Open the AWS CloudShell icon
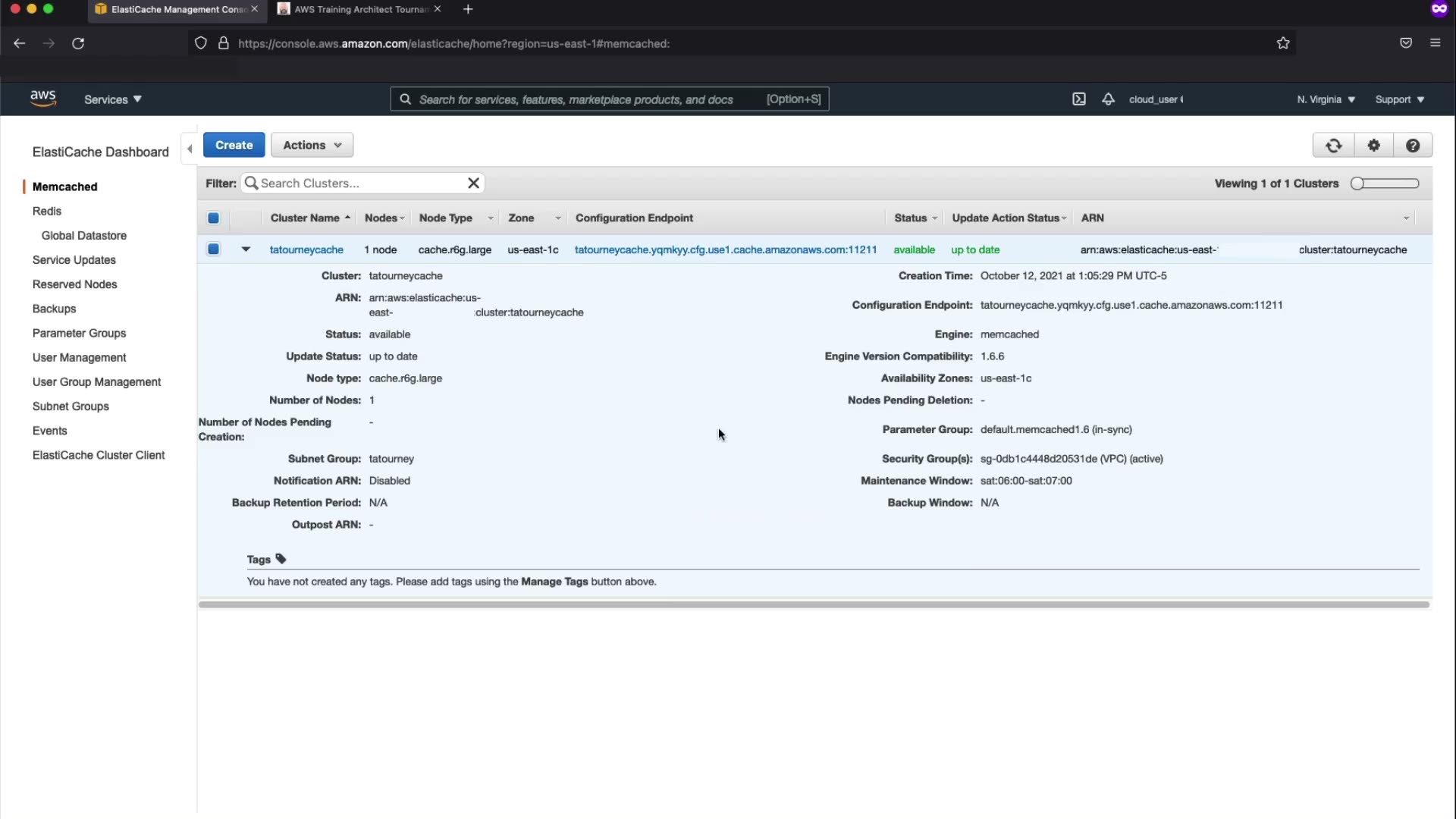The height and width of the screenshot is (819, 1456). tap(1078, 99)
